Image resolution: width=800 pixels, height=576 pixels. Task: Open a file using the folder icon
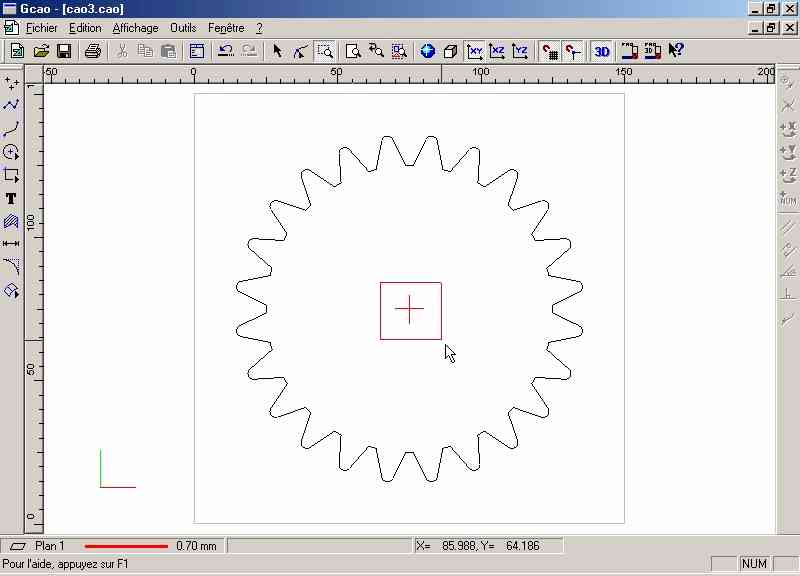coord(41,51)
